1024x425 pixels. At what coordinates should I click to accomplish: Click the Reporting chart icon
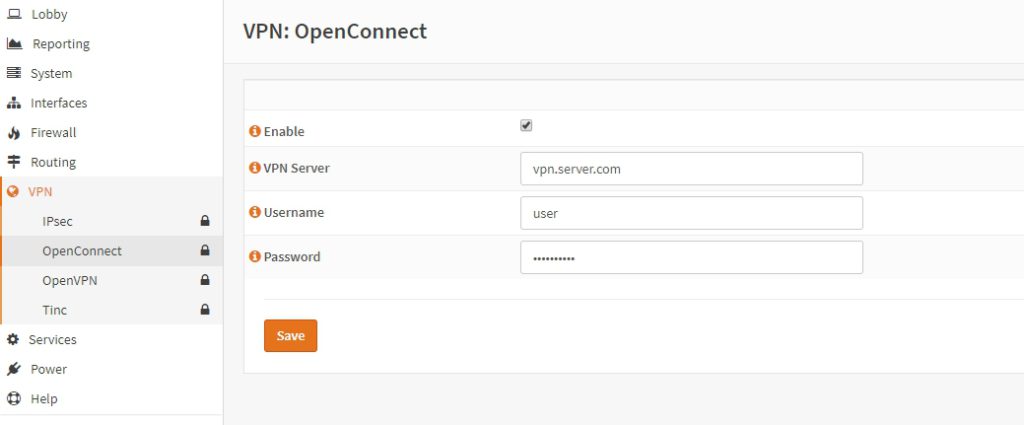[14, 44]
